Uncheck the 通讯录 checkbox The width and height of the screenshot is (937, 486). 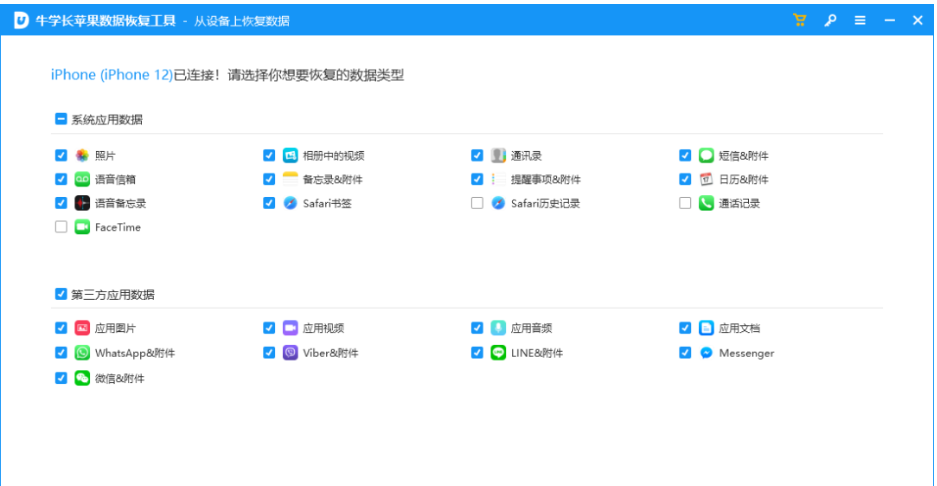477,155
